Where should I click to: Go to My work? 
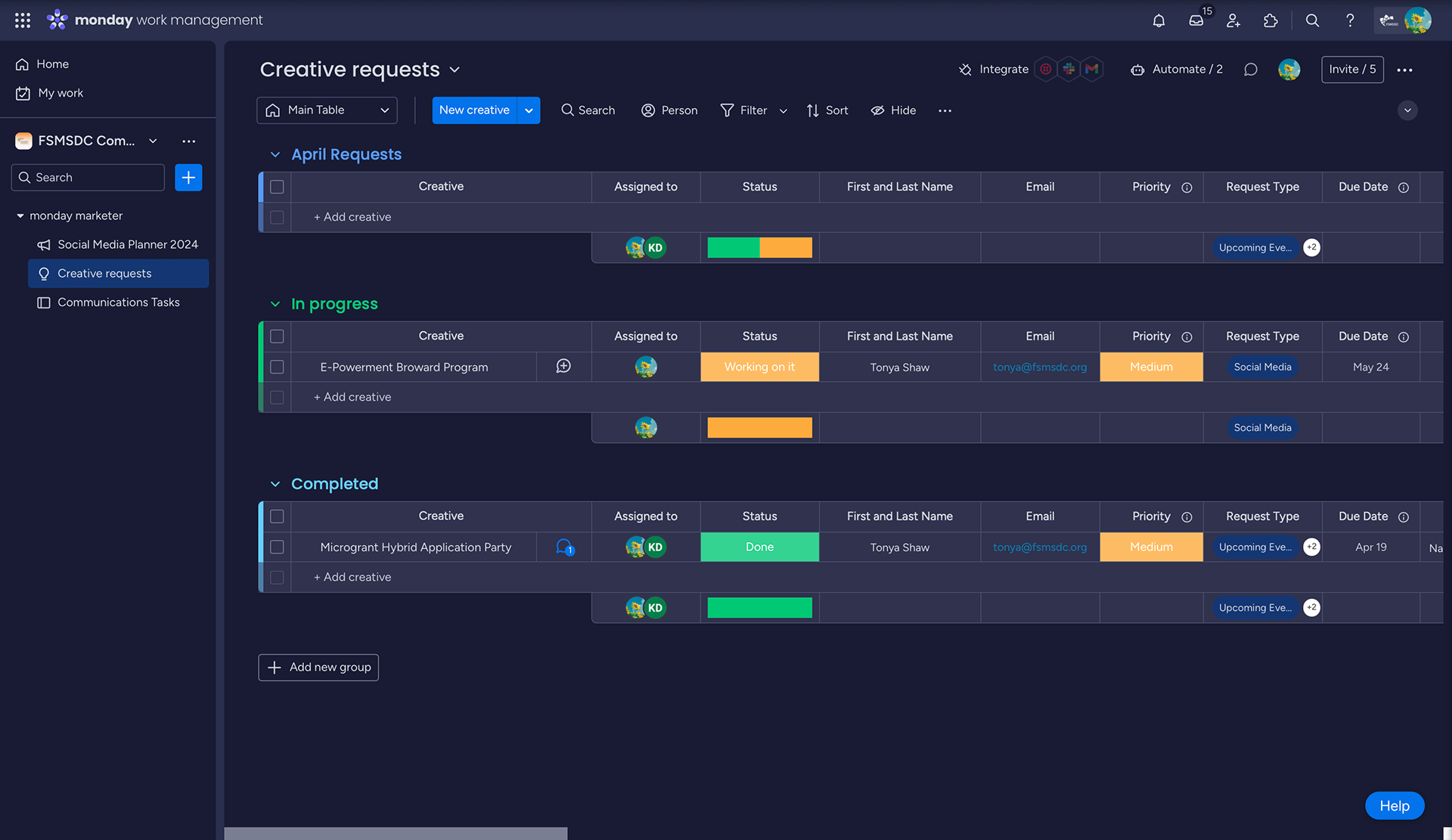(x=60, y=93)
